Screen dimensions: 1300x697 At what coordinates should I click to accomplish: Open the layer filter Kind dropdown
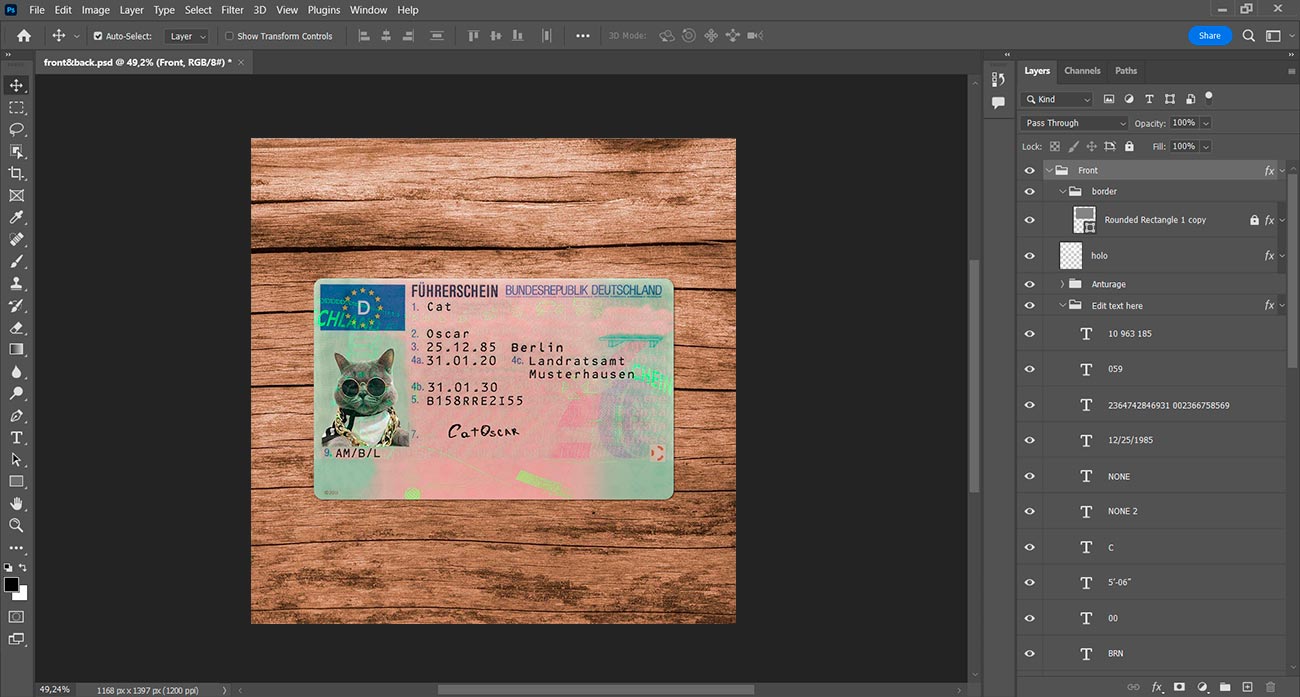coord(1058,99)
